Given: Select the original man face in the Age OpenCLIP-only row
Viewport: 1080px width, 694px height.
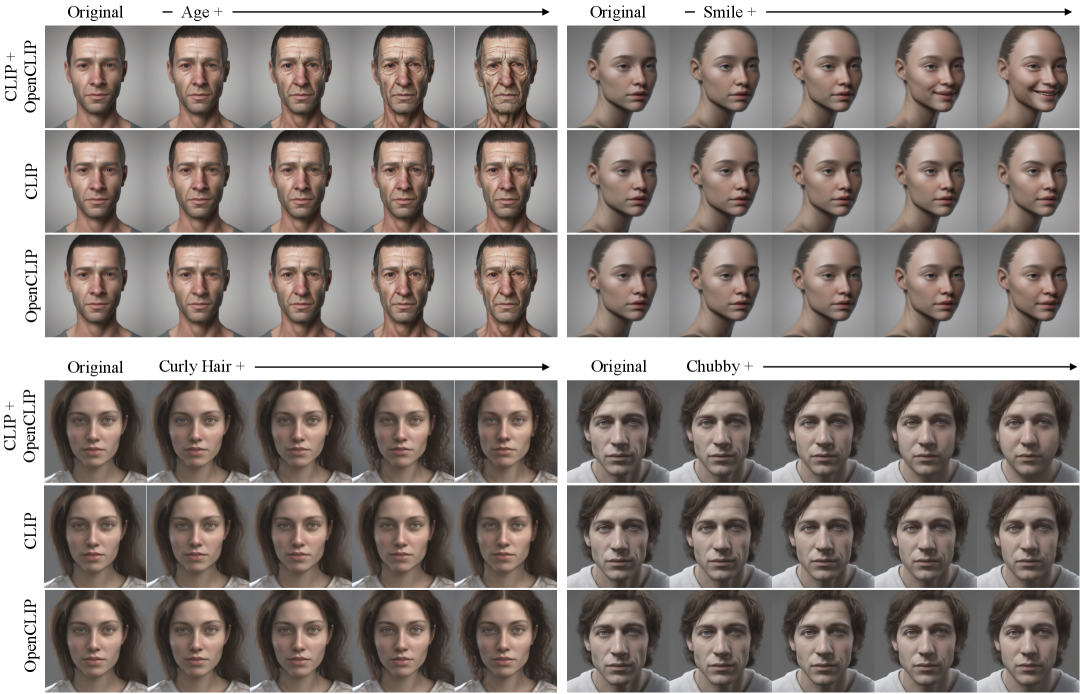Looking at the screenshot, I should click(96, 286).
